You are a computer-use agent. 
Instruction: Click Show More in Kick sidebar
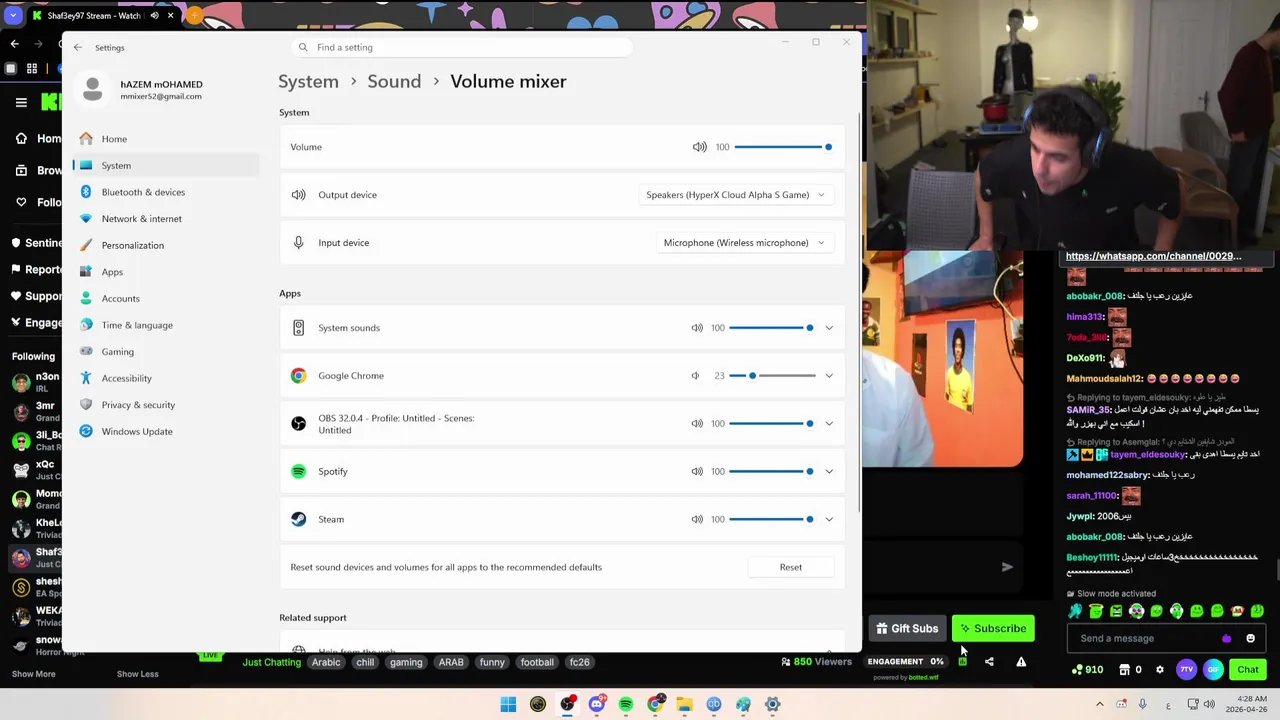pyautogui.click(x=33, y=674)
